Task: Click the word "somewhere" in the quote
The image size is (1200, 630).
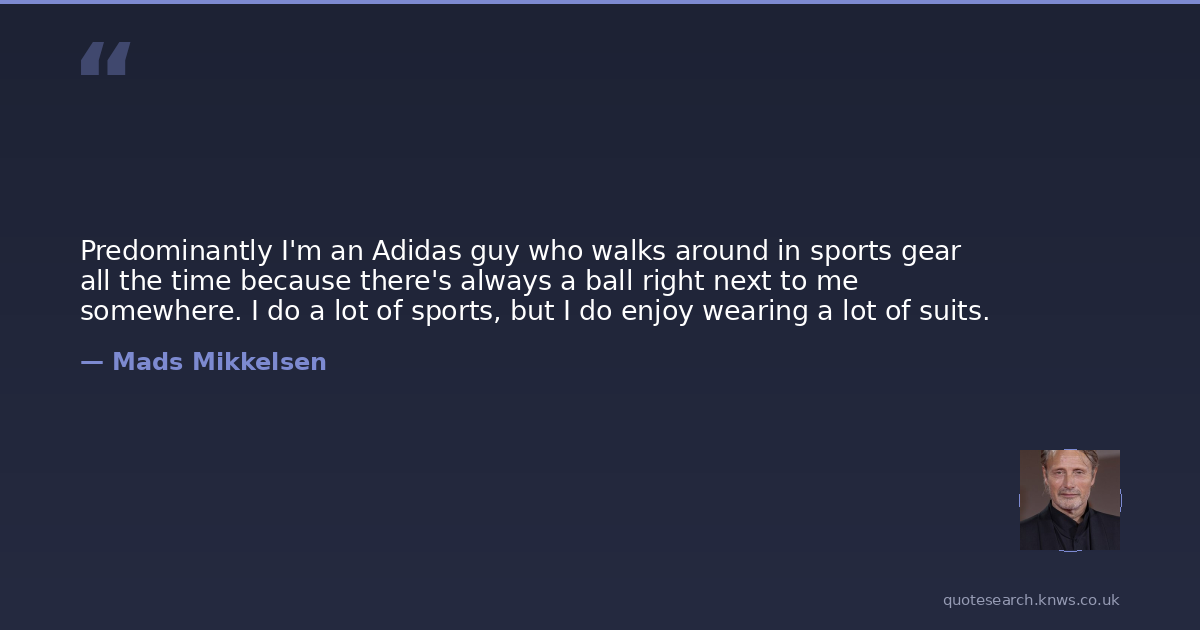Action: [x=160, y=311]
